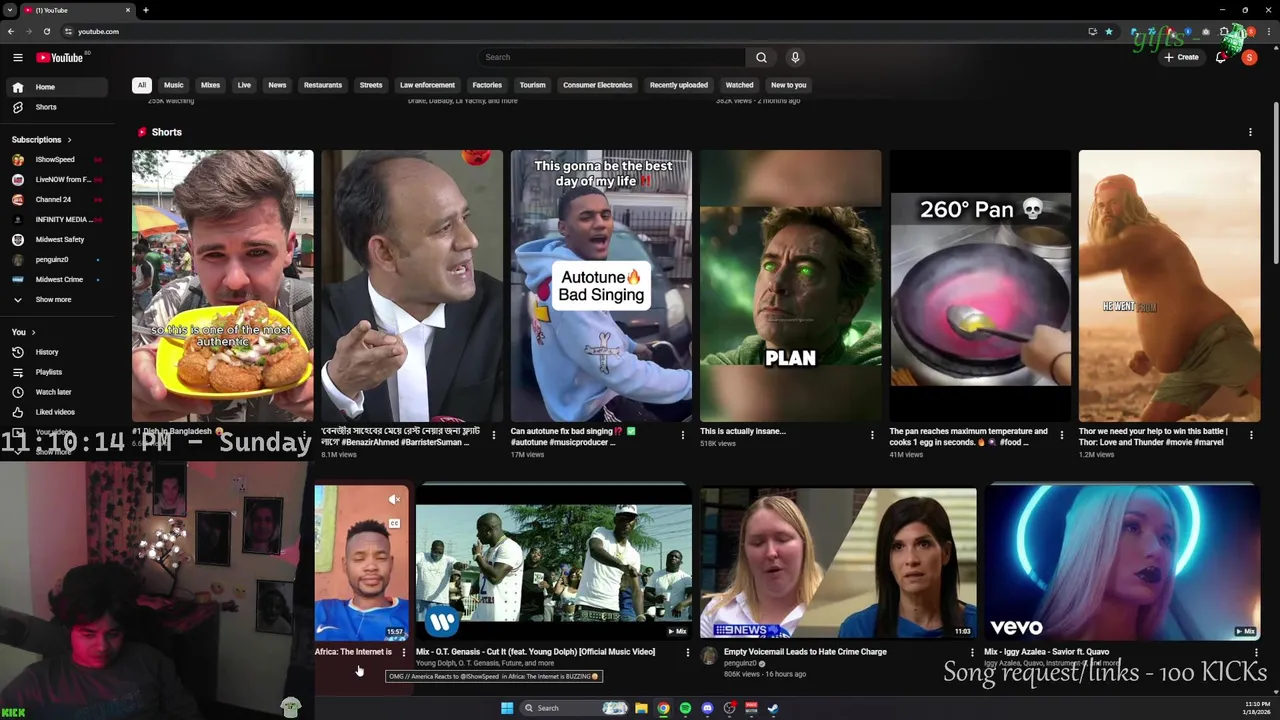Open the Windows Start menu
1280x720 pixels.
[x=507, y=708]
